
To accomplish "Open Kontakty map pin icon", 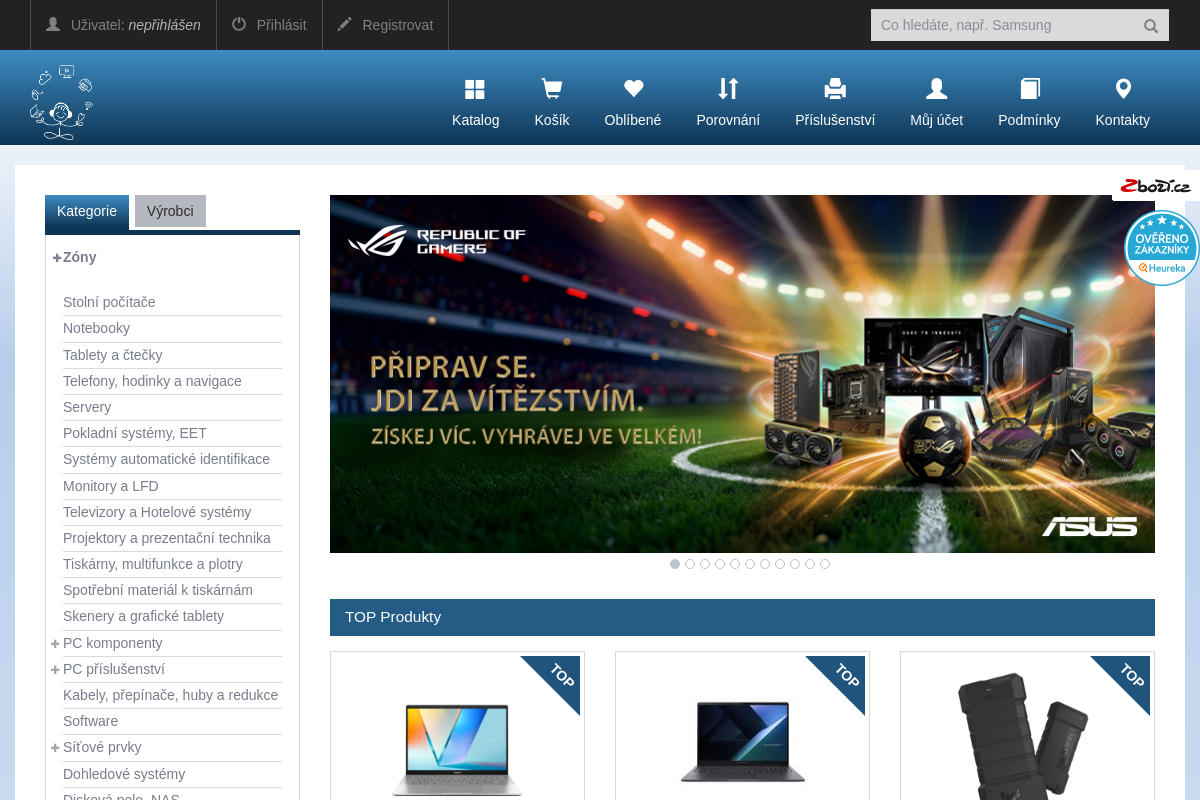I will pos(1123,89).
